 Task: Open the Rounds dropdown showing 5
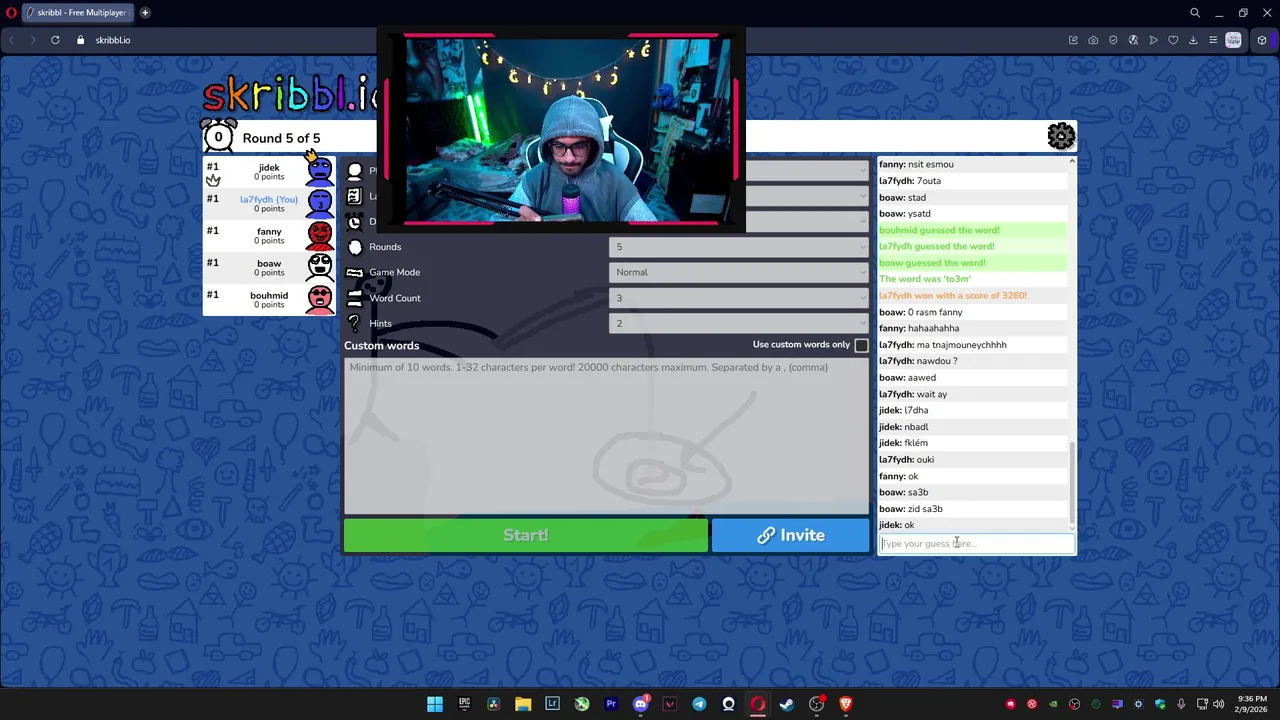click(x=739, y=247)
